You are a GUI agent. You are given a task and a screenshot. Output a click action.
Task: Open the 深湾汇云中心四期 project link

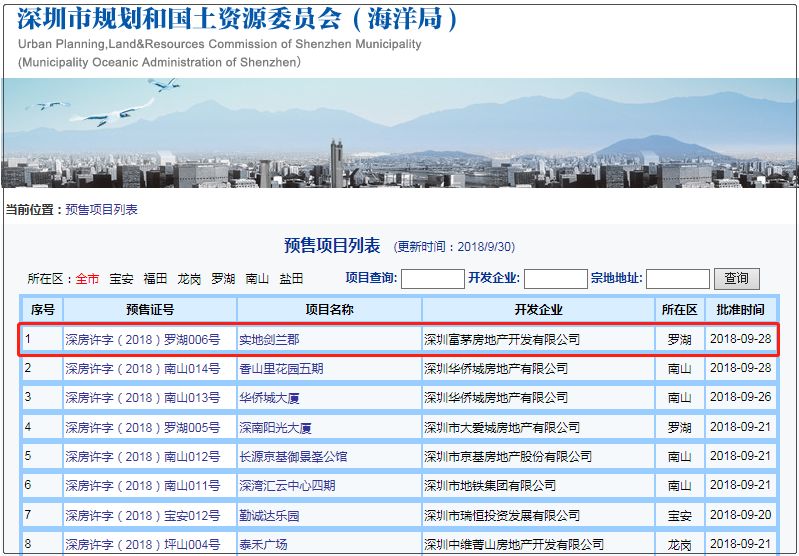pos(287,486)
